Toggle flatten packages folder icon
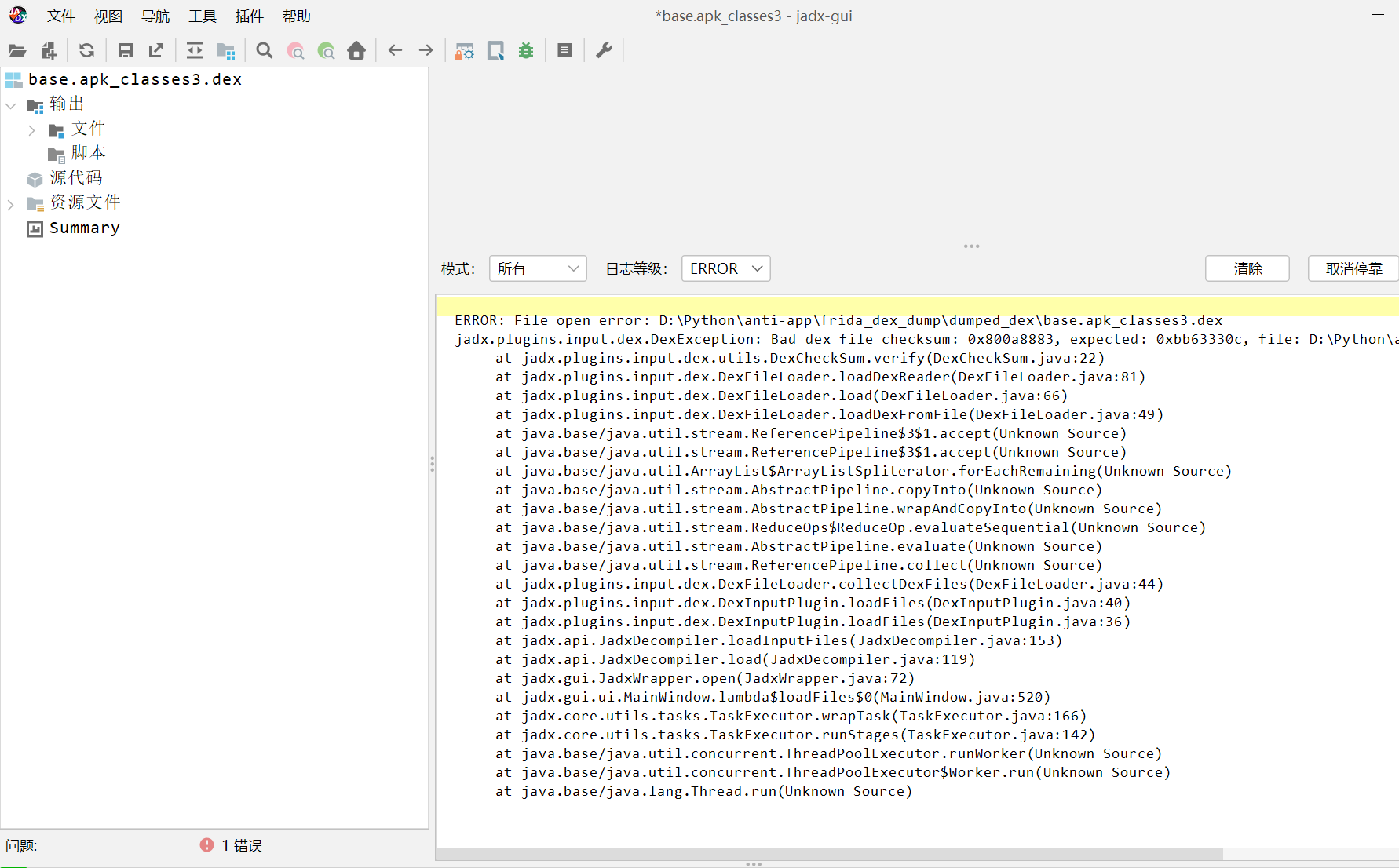1399x868 pixels. [x=226, y=51]
